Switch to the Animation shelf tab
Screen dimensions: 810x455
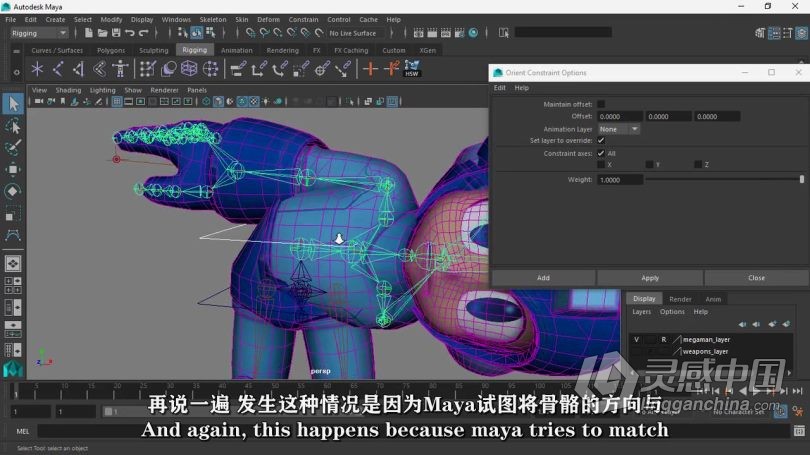point(237,50)
